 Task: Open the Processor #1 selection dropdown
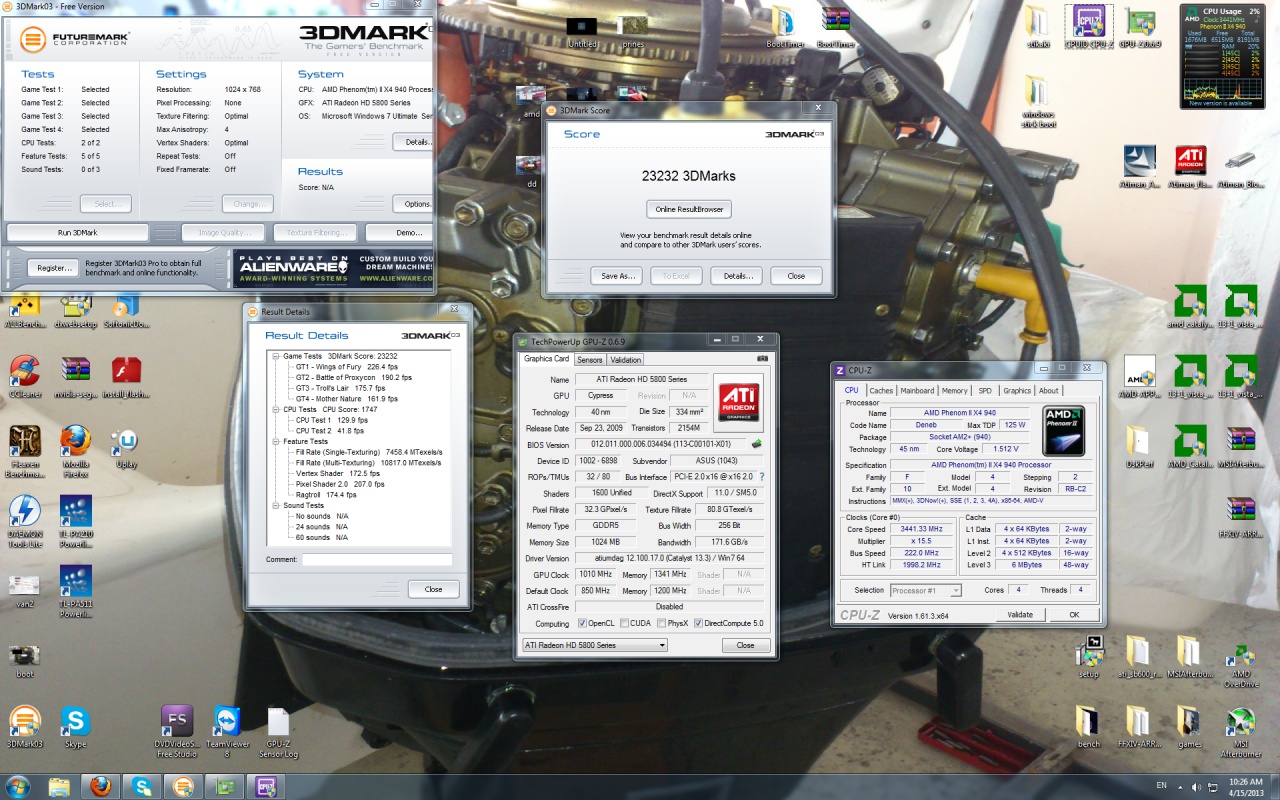pyautogui.click(x=925, y=590)
